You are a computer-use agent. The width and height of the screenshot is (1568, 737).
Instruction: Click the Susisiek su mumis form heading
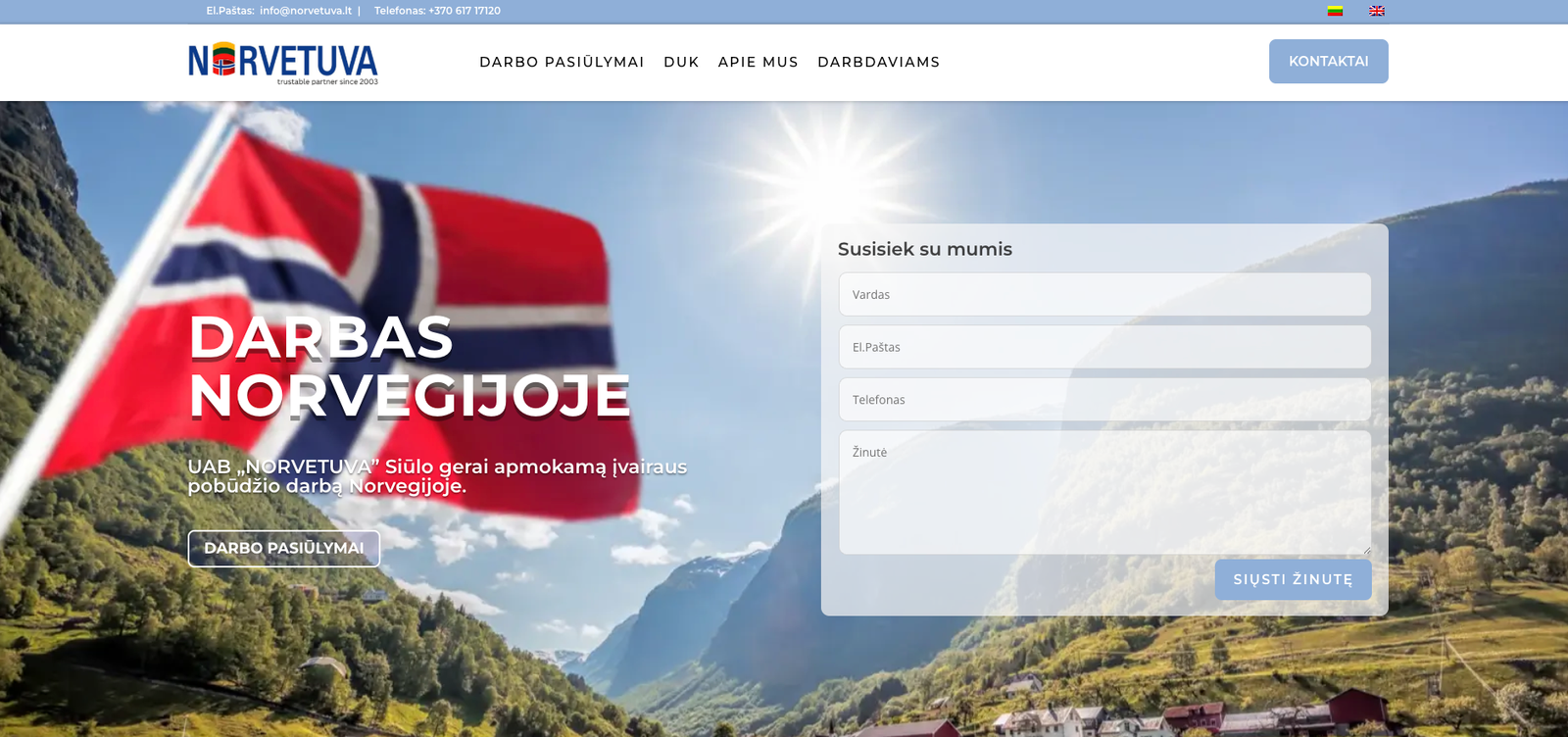pos(925,249)
